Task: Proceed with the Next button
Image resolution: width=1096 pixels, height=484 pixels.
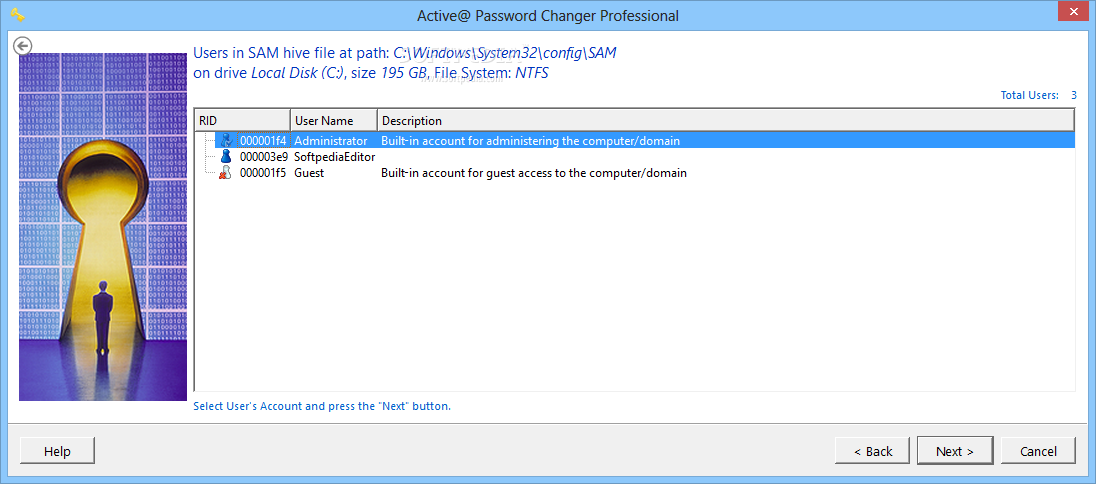Action: 954,451
